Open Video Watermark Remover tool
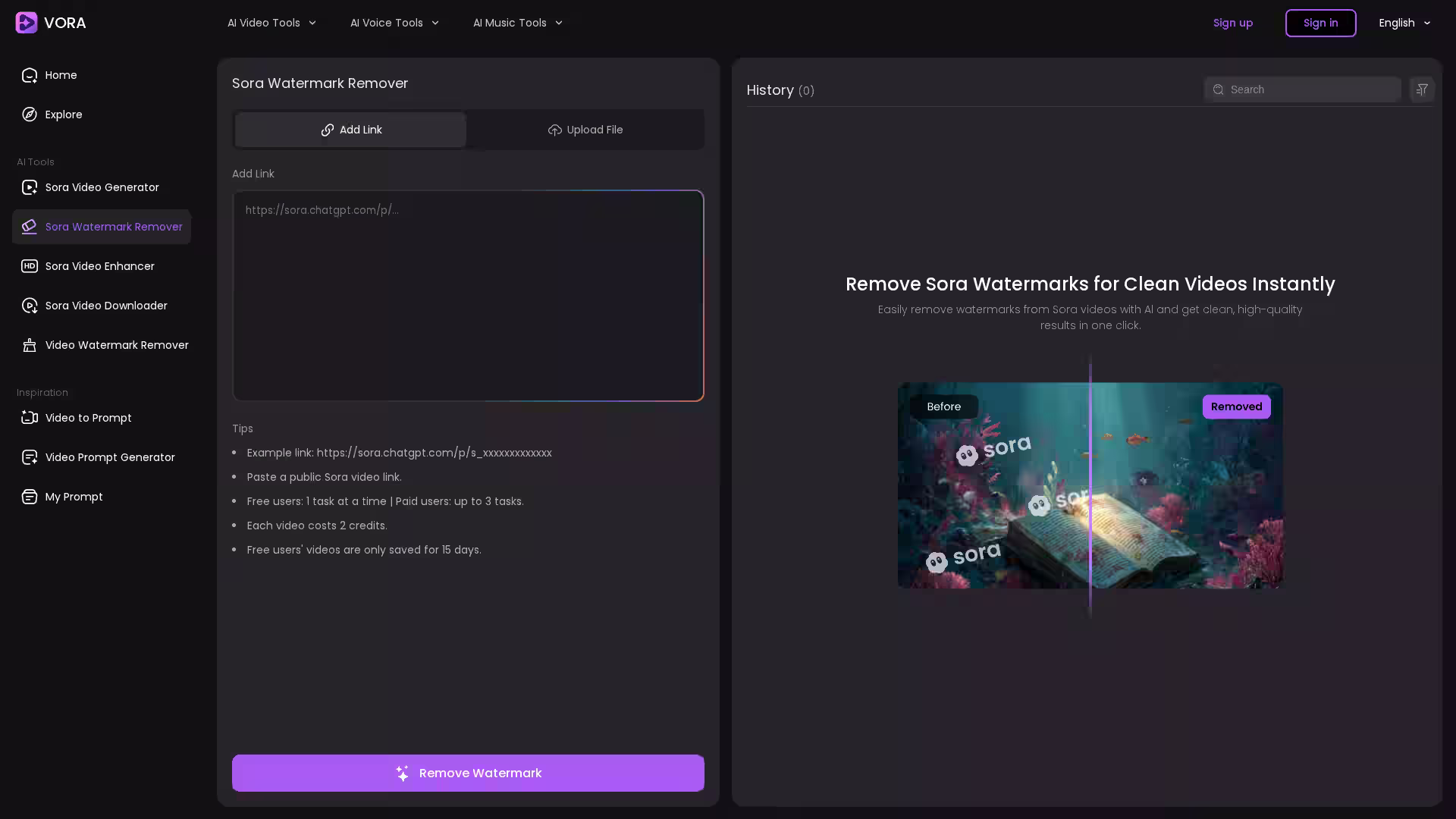1456x819 pixels. [116, 345]
